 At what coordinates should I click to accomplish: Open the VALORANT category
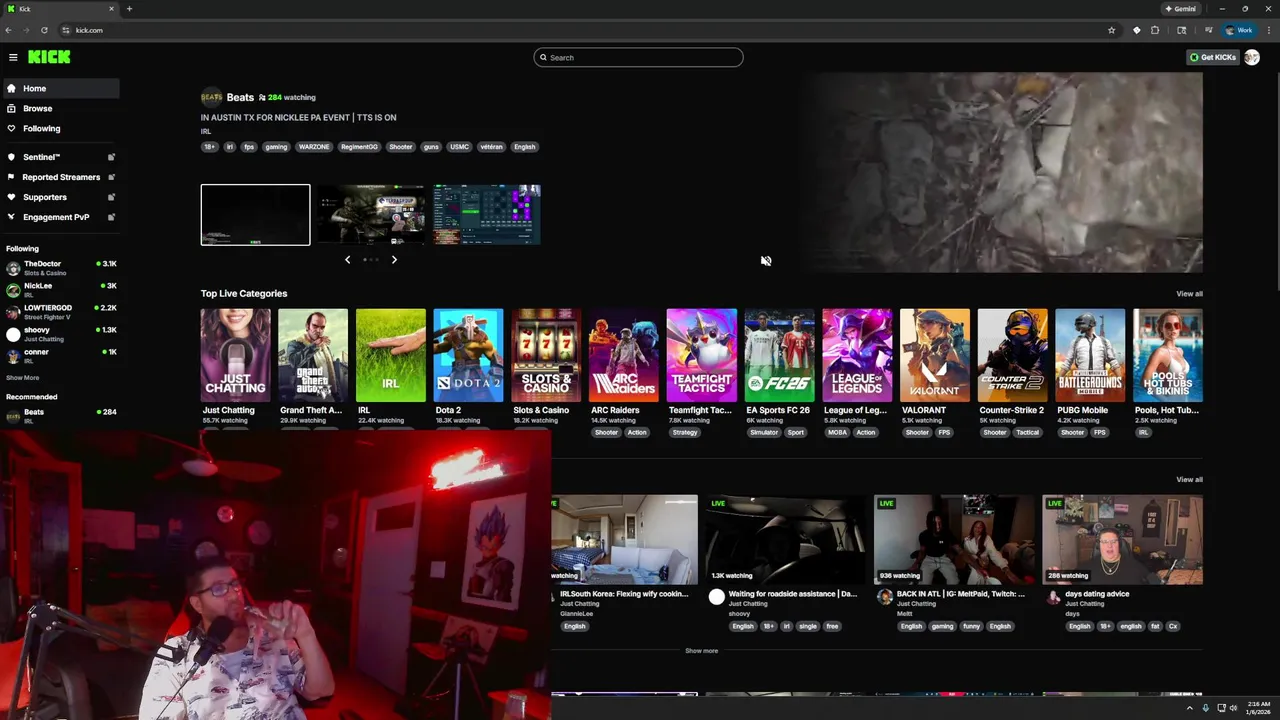(935, 355)
